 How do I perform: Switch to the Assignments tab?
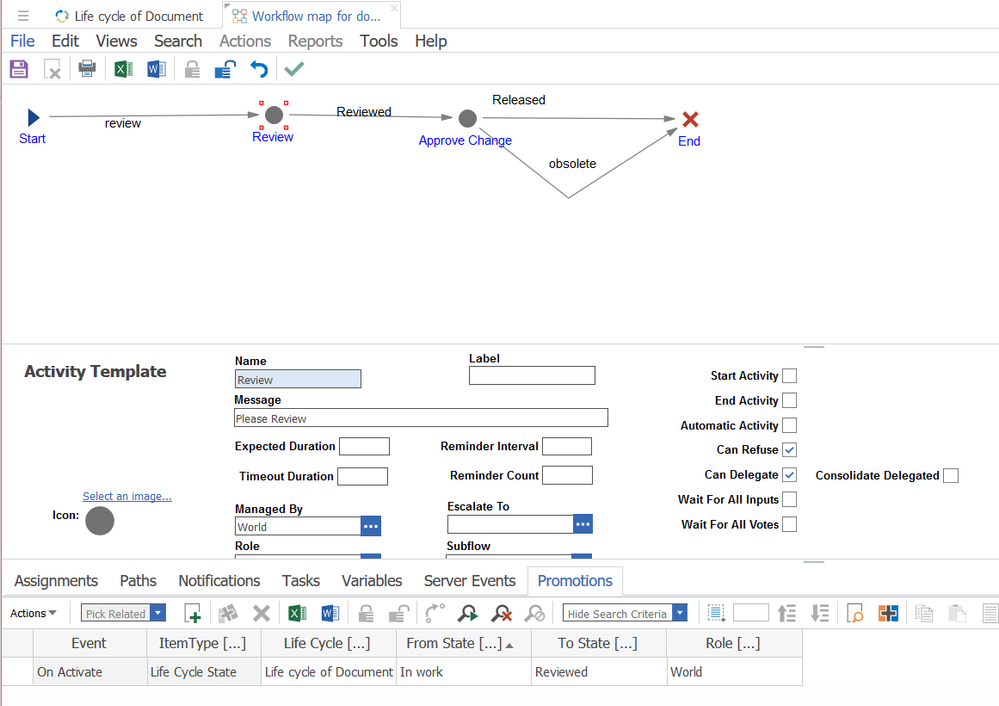pyautogui.click(x=56, y=581)
